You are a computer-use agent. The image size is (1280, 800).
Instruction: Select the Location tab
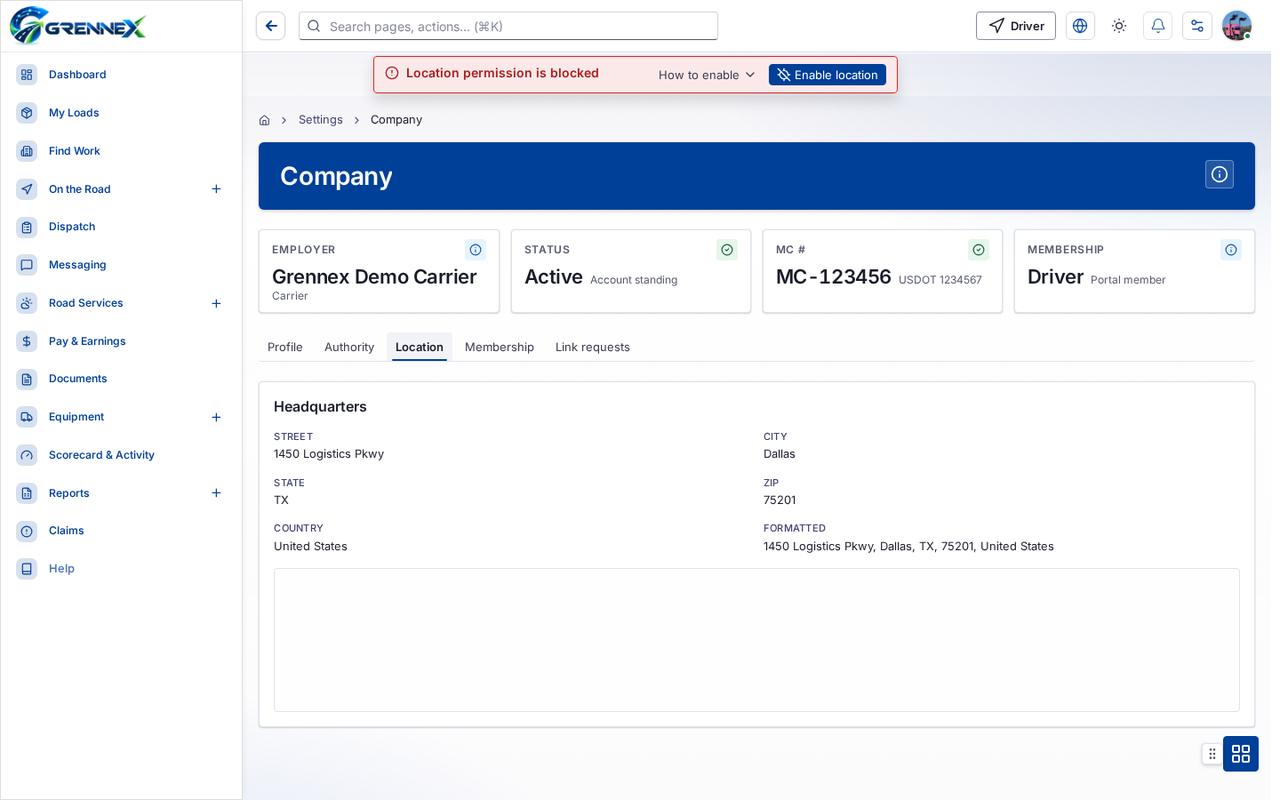(419, 347)
